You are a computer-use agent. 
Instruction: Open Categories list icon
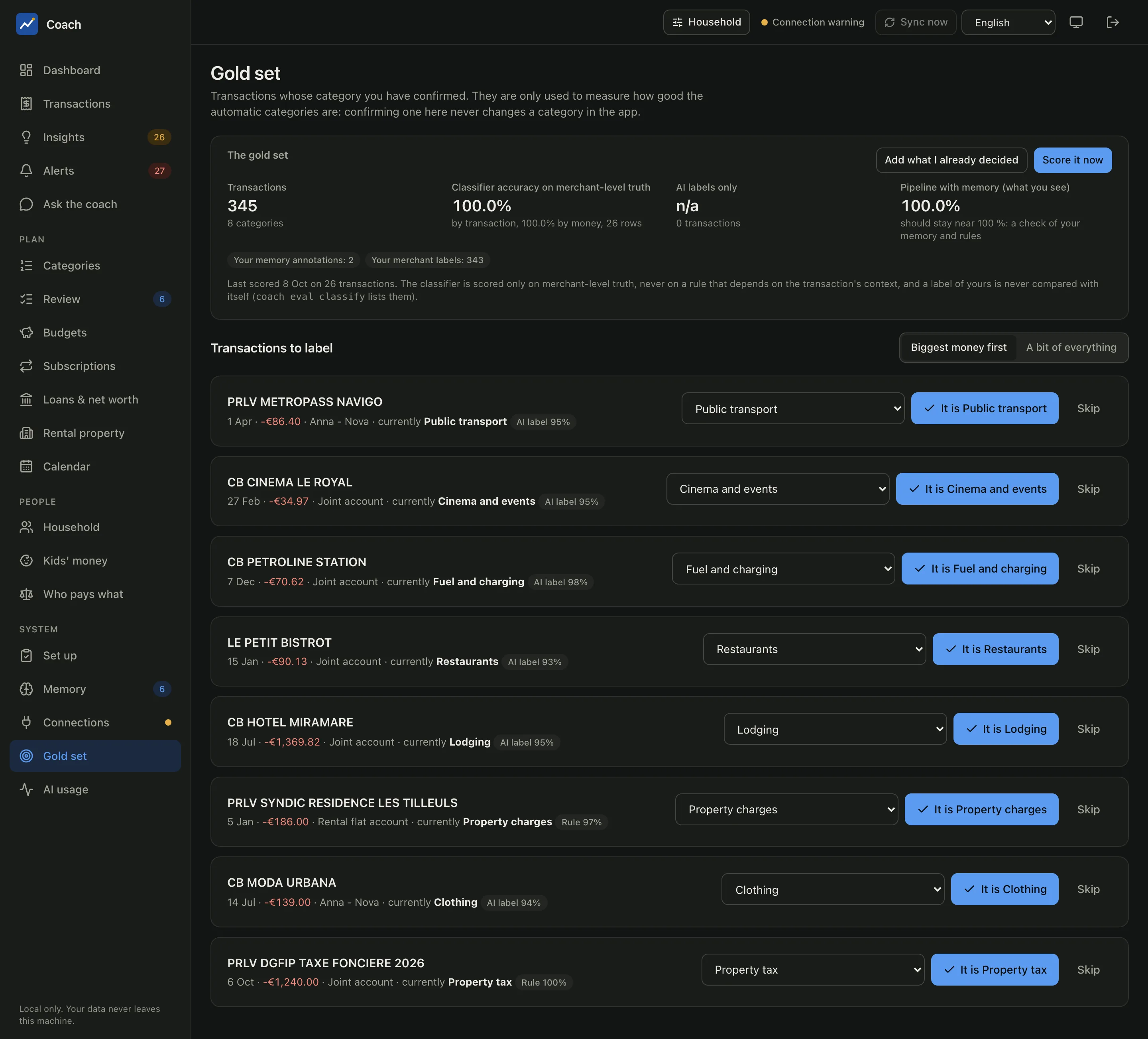coord(26,266)
